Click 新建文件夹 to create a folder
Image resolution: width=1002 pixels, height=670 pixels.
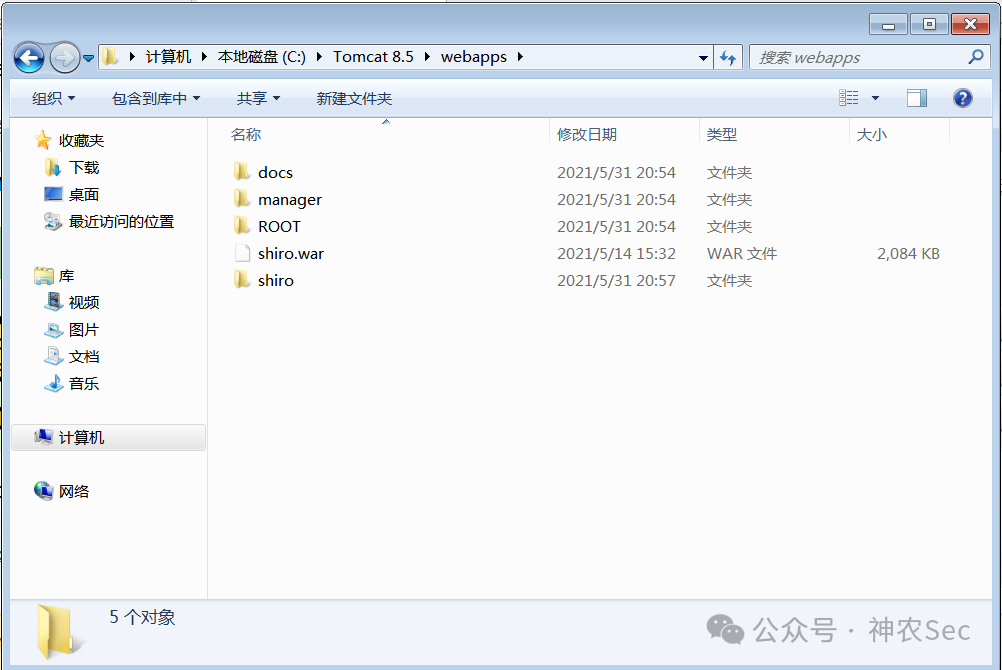point(352,97)
